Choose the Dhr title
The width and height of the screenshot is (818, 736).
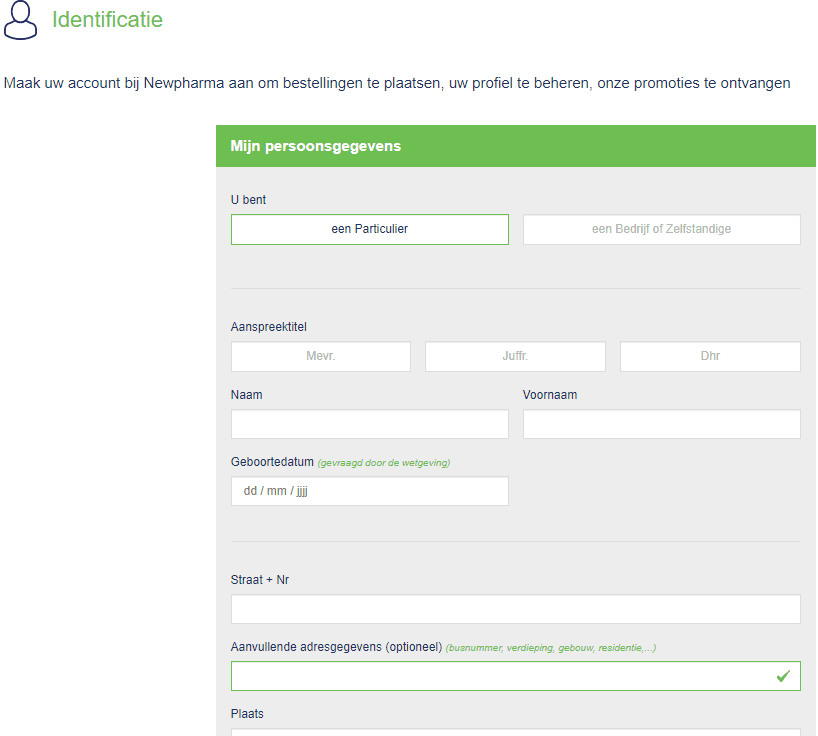(710, 356)
